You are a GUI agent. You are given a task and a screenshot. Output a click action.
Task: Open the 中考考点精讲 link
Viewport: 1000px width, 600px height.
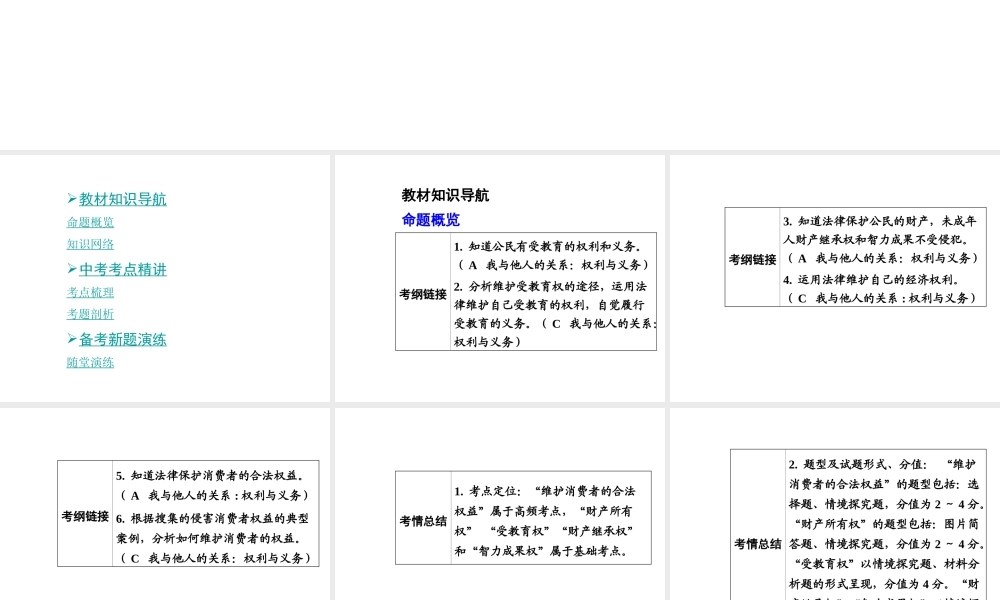122,269
